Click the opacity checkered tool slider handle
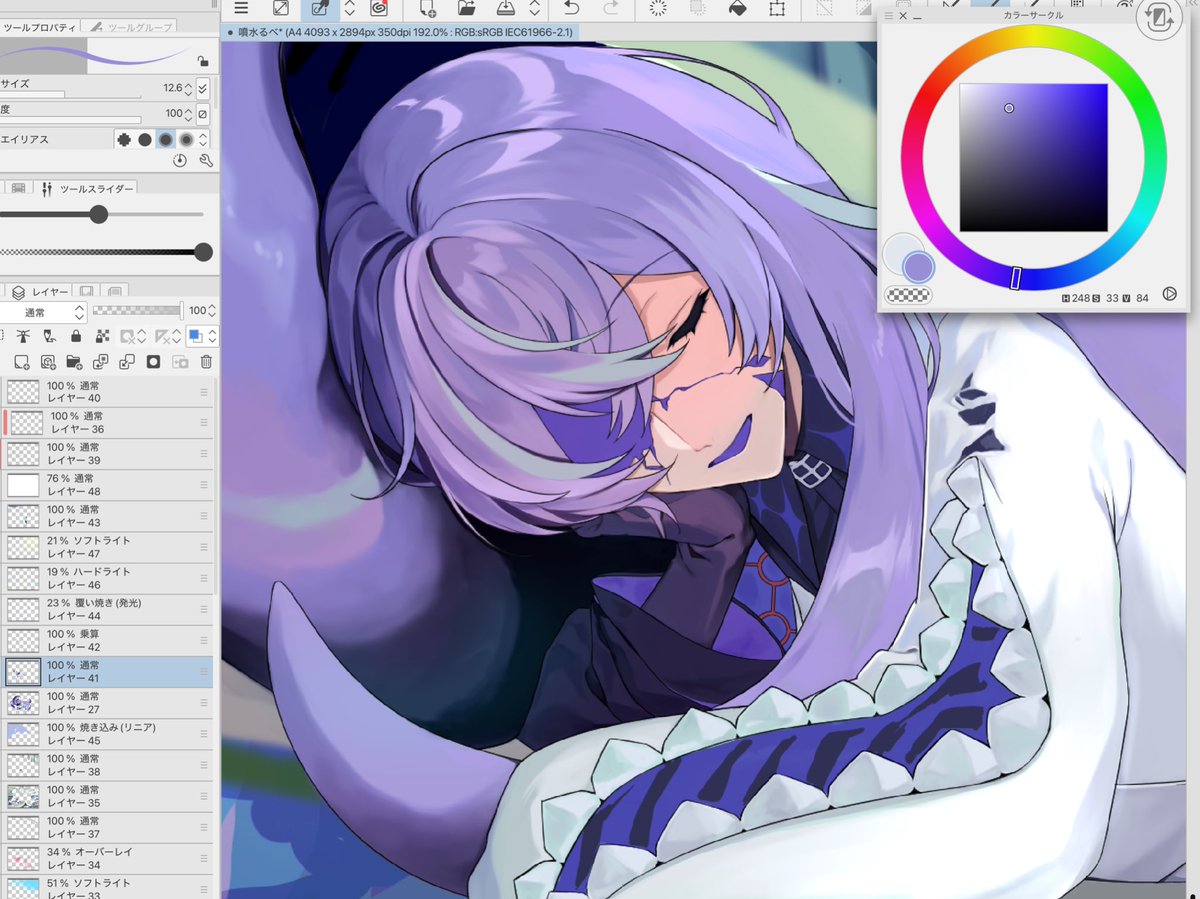This screenshot has height=899, width=1200. click(203, 252)
